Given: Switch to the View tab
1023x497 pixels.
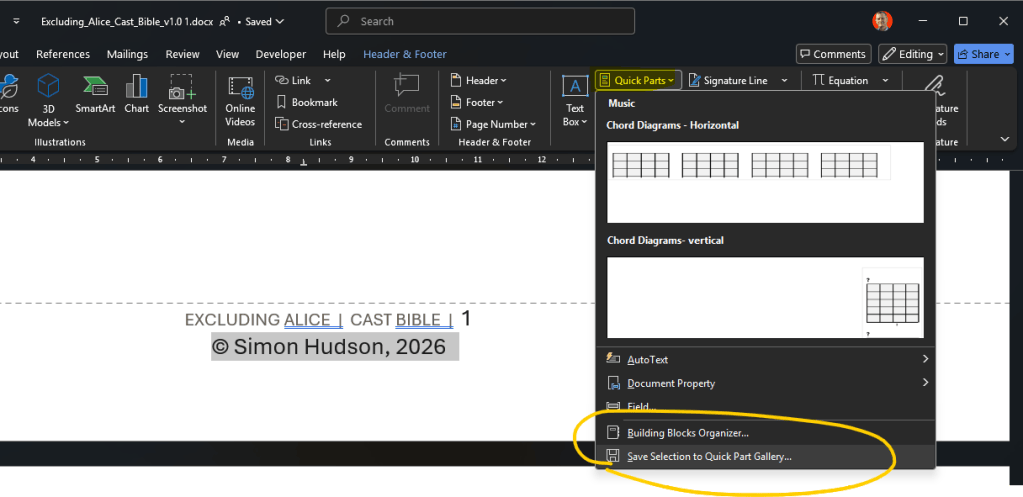Looking at the screenshot, I should pos(227,54).
